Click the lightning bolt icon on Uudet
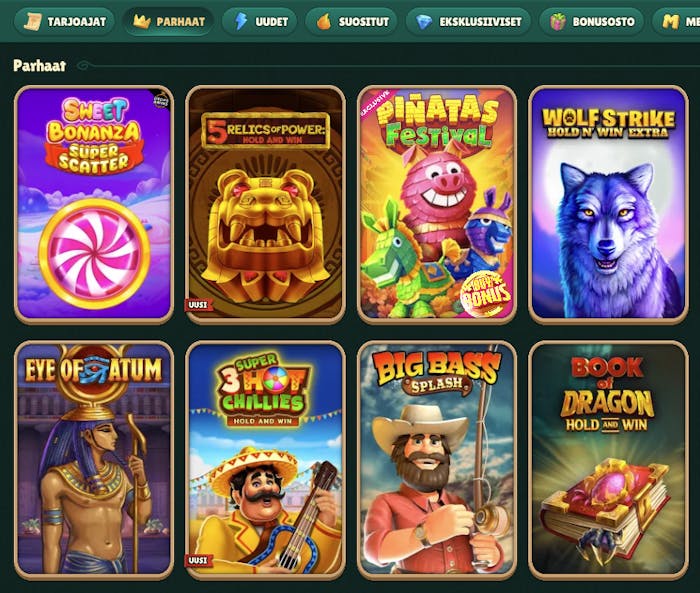 tap(241, 21)
